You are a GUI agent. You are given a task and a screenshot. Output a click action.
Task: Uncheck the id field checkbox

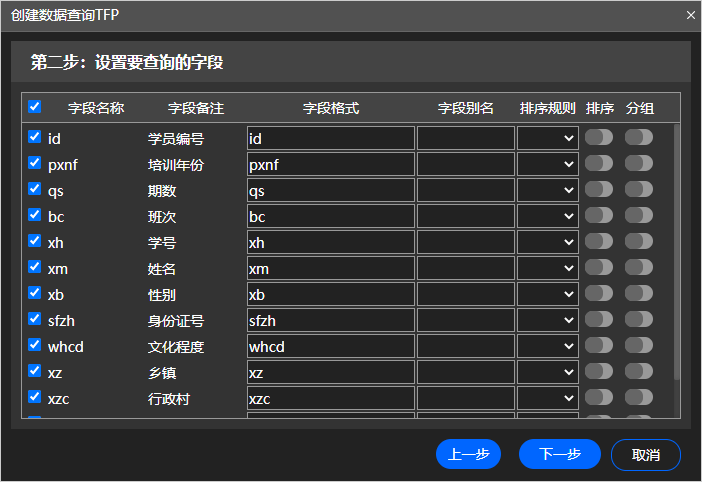pyautogui.click(x=35, y=137)
